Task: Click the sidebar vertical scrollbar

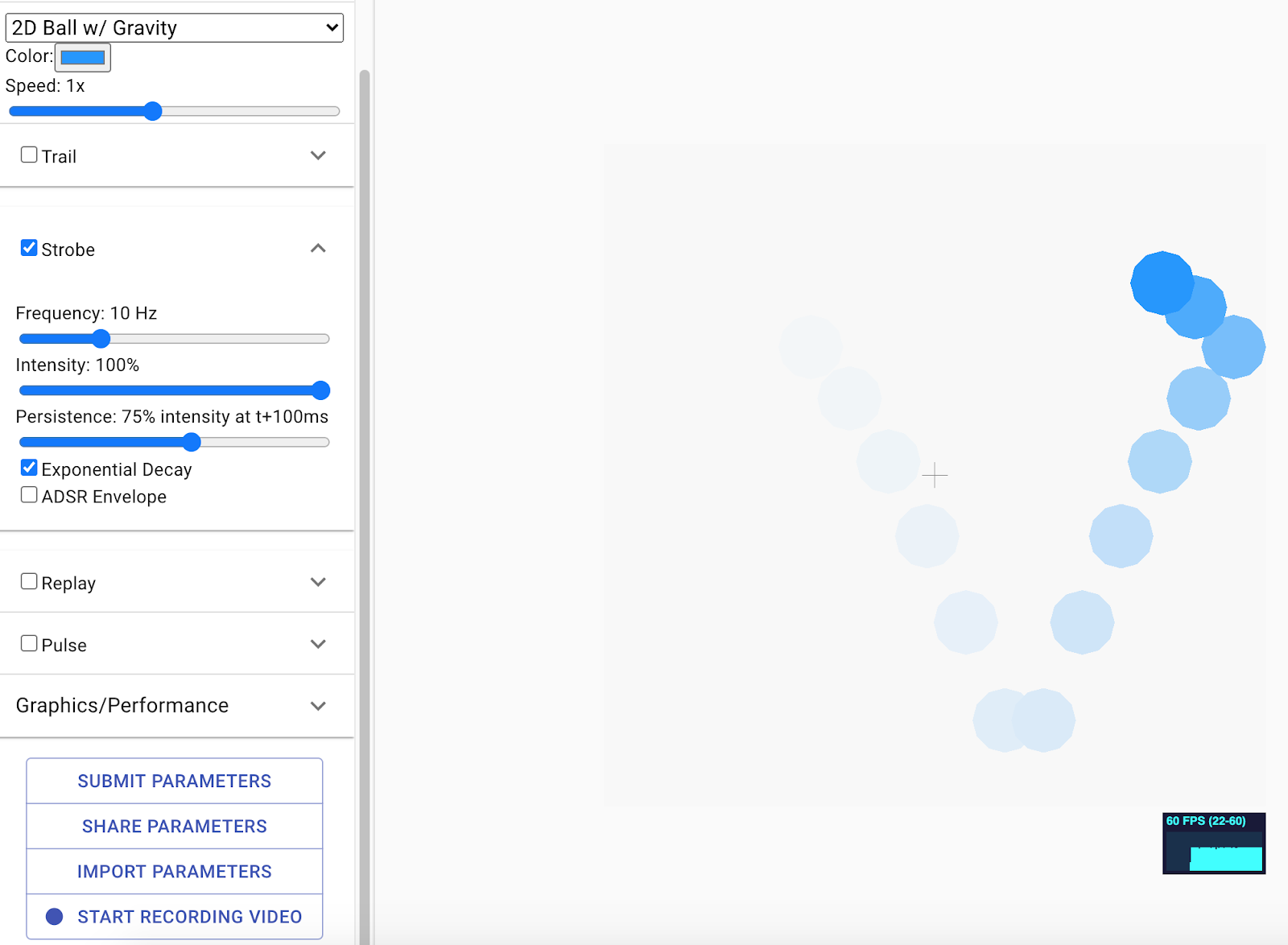Action: (365, 507)
